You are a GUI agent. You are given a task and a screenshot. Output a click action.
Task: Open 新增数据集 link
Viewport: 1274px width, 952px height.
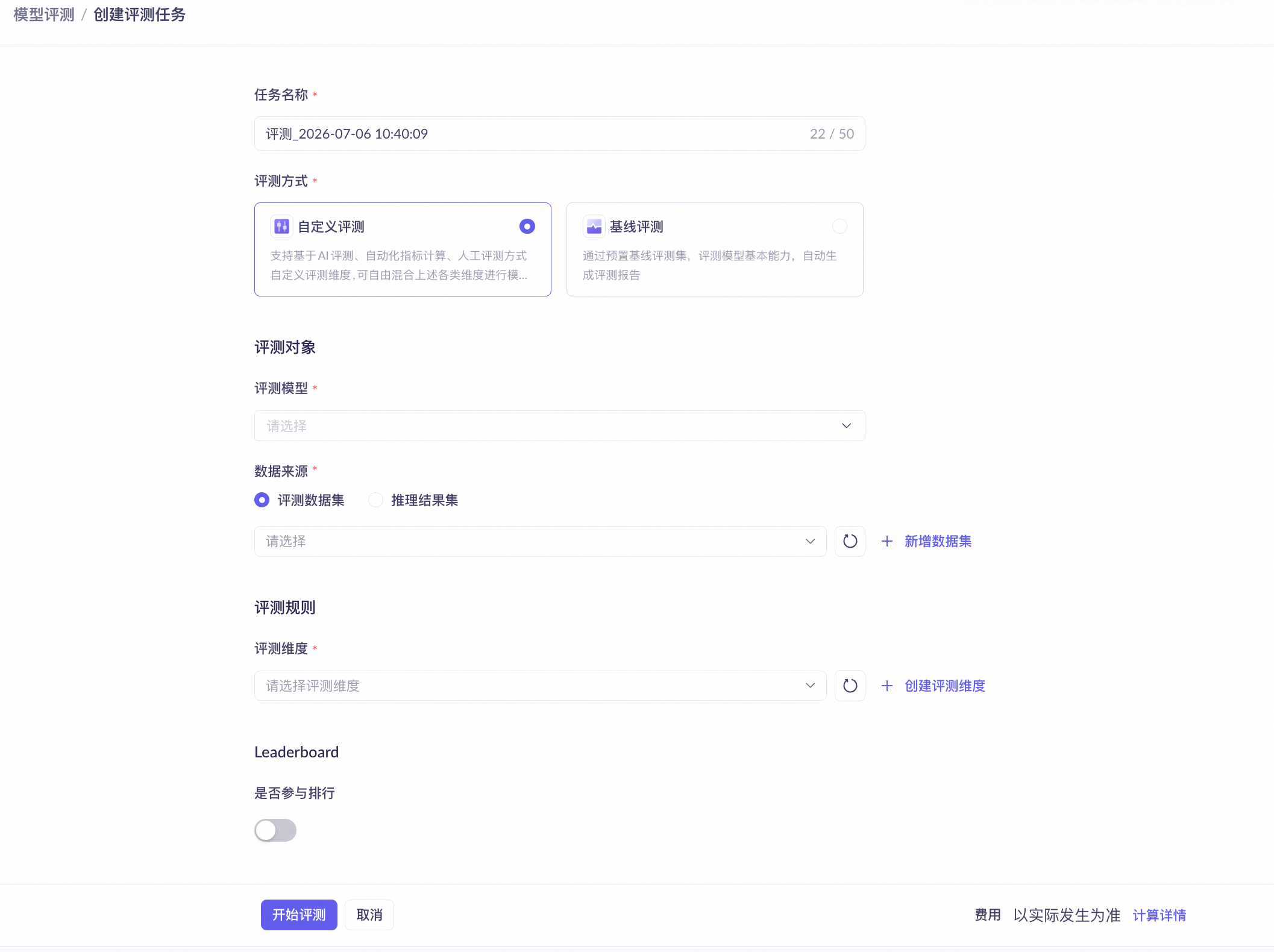(938, 541)
